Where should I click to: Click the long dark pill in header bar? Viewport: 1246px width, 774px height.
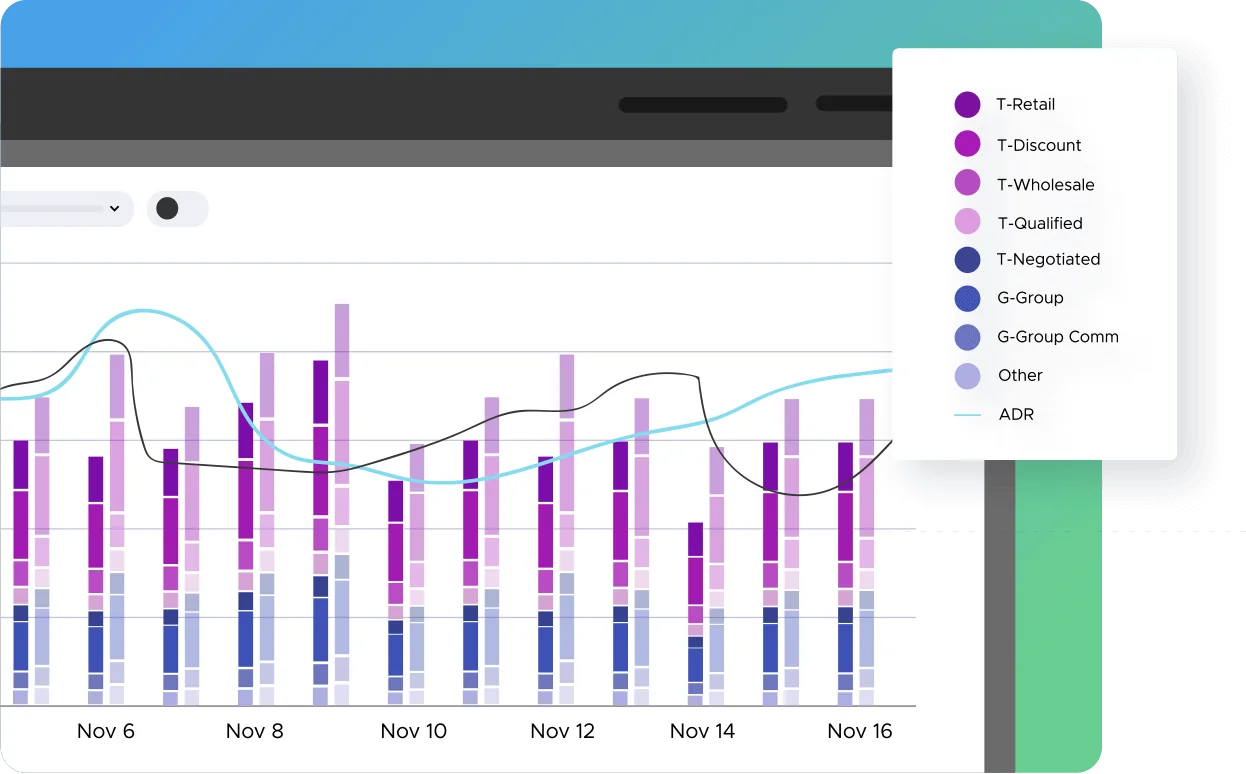(703, 105)
